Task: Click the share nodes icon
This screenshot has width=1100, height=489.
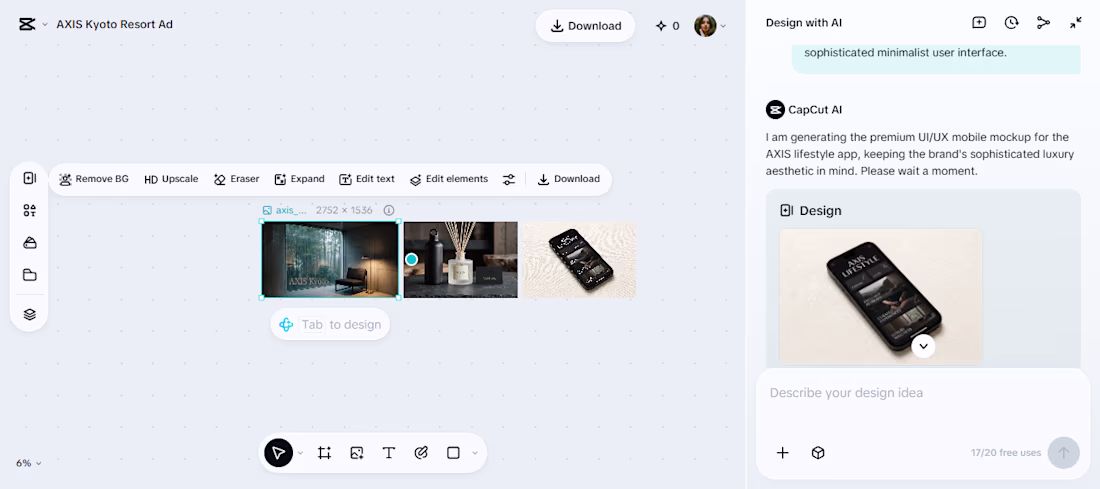Action: 1043,22
